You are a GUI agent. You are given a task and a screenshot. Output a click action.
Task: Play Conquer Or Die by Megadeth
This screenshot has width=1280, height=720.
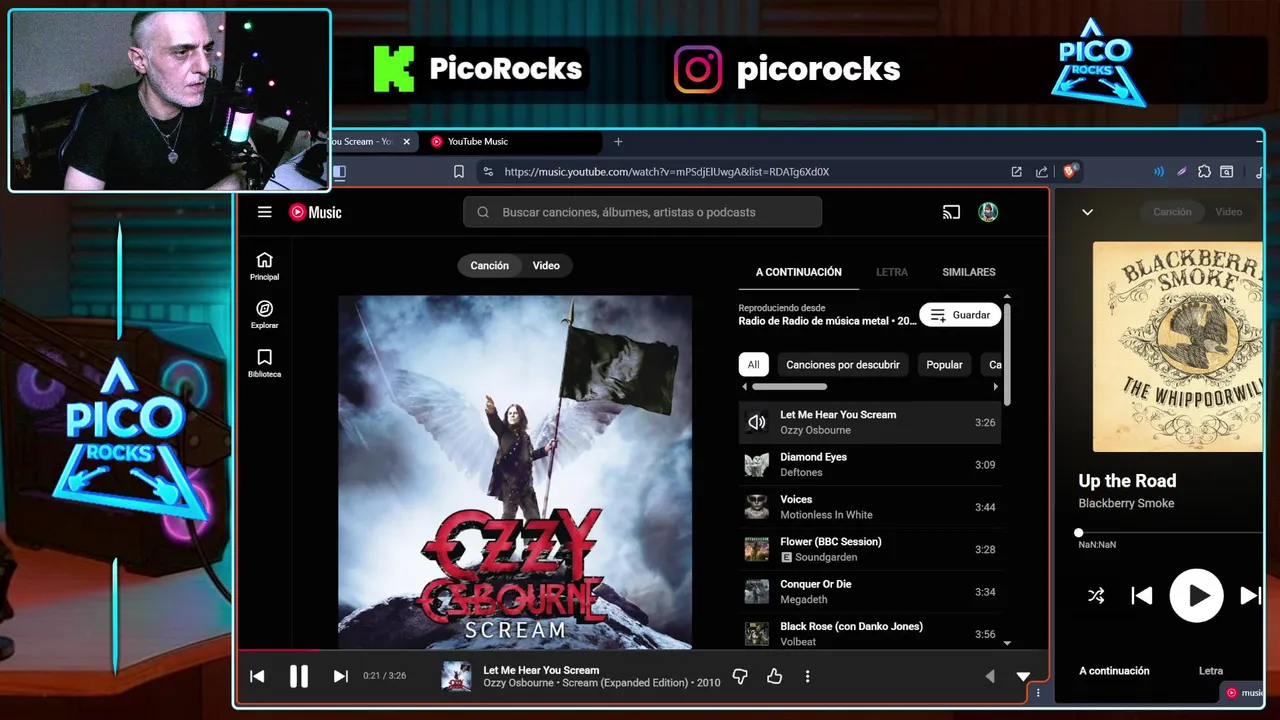(x=869, y=592)
